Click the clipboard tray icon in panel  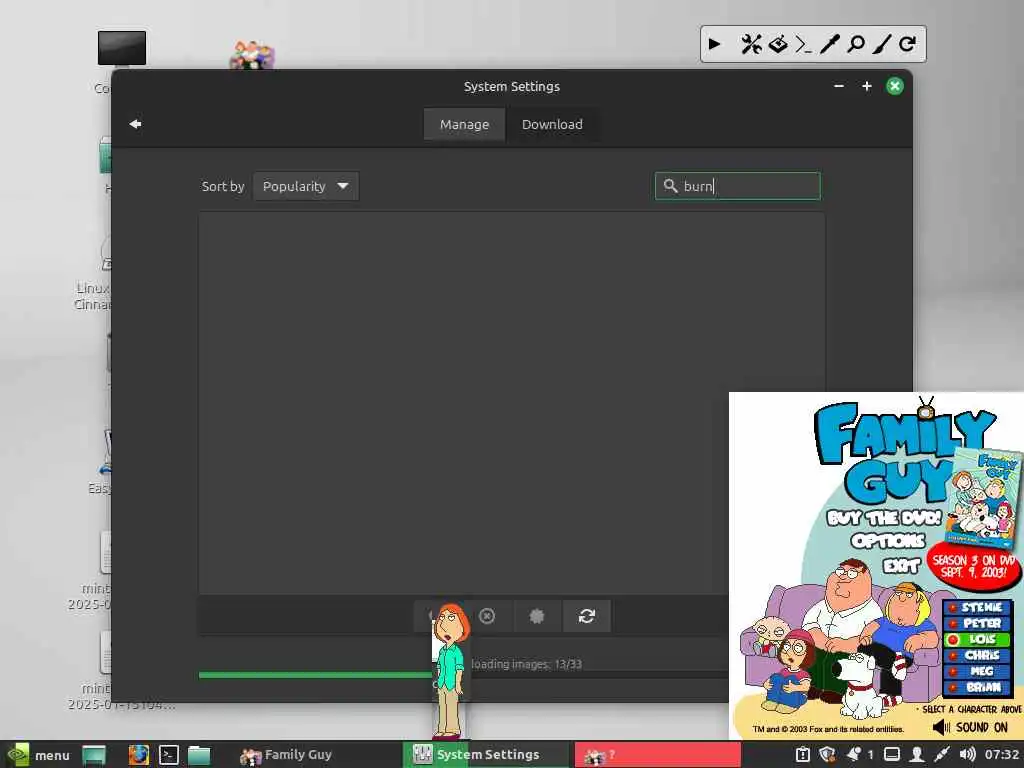coord(803,754)
